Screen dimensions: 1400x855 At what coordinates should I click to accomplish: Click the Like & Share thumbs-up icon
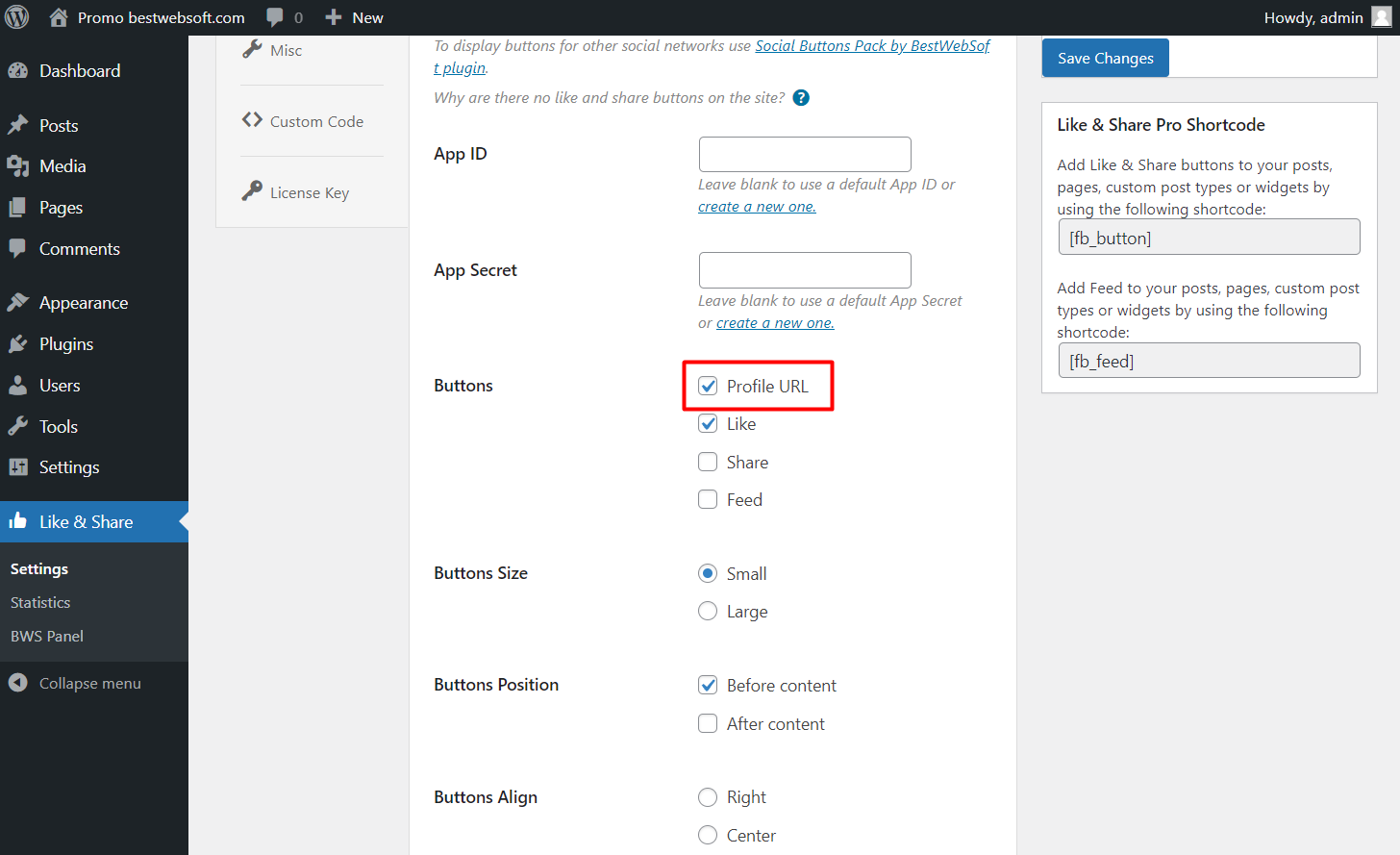tap(17, 521)
